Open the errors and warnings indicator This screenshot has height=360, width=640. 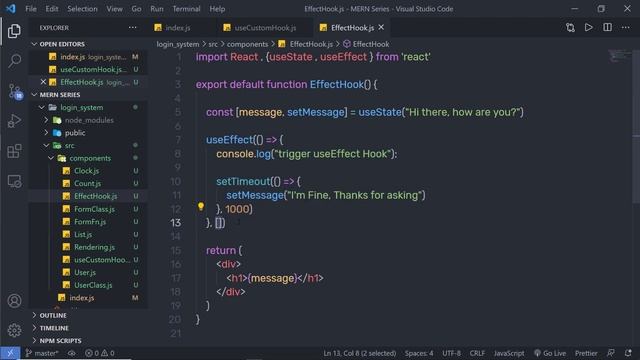point(100,353)
